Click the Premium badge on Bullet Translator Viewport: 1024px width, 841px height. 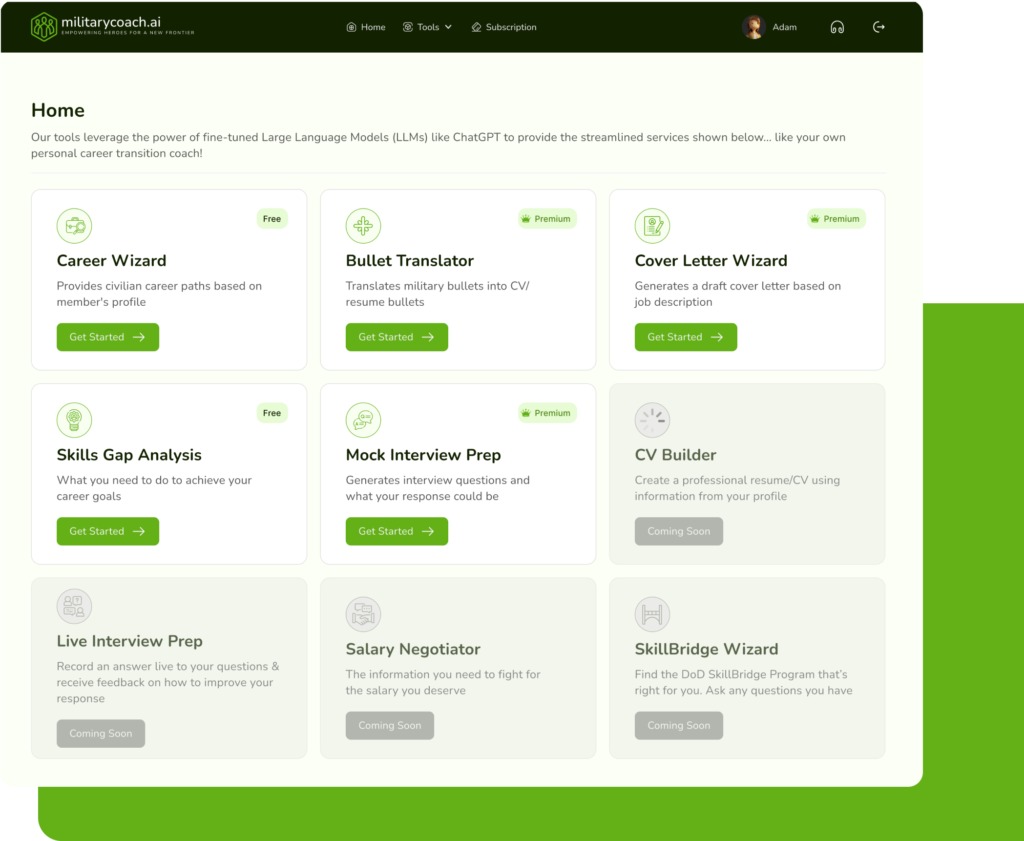point(547,219)
